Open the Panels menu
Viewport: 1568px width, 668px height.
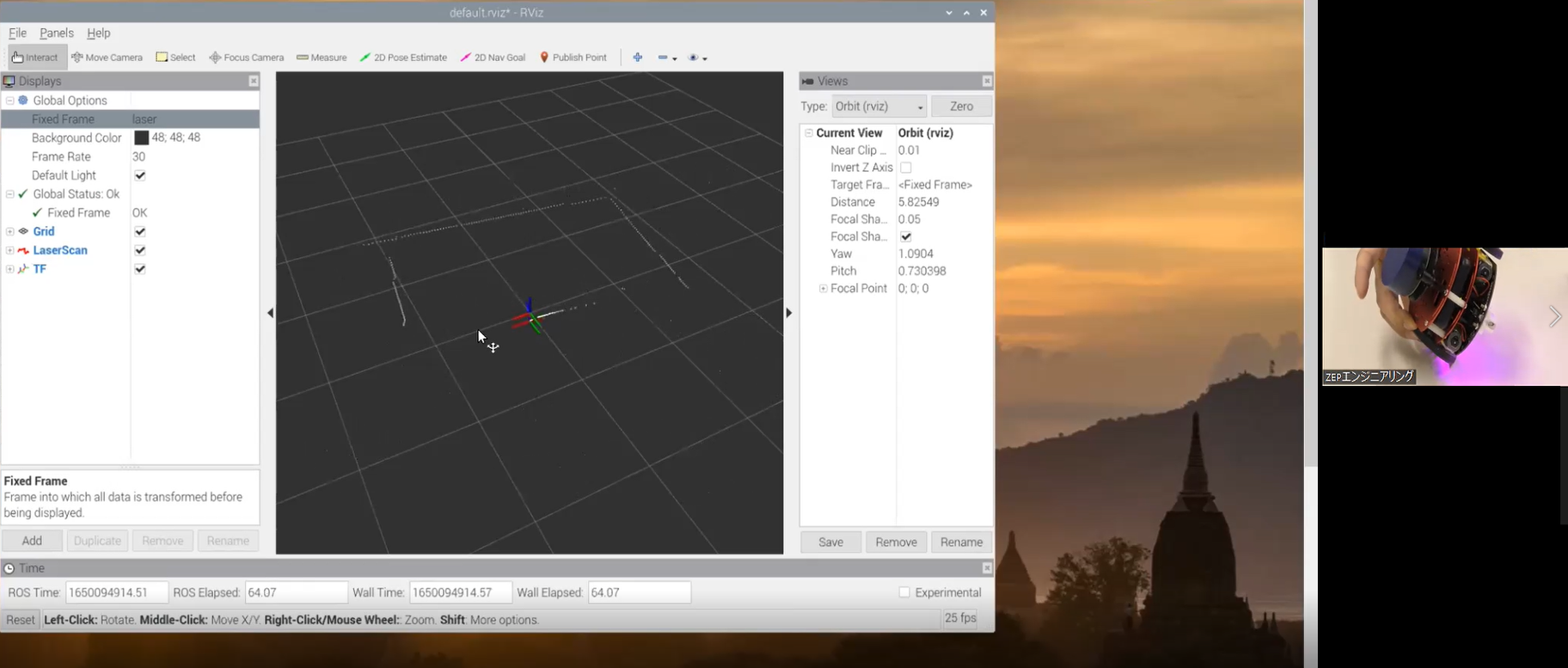(x=57, y=33)
